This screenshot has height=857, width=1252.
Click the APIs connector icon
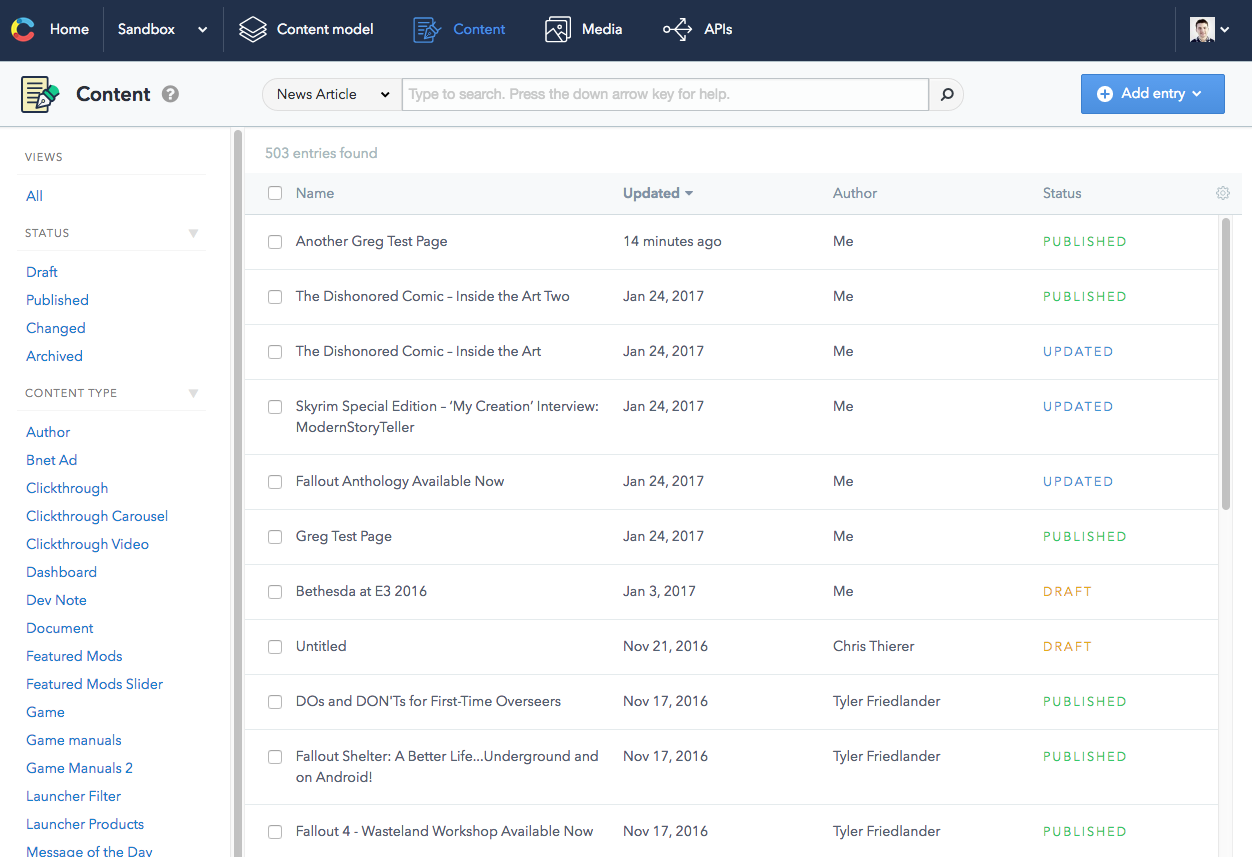677,29
